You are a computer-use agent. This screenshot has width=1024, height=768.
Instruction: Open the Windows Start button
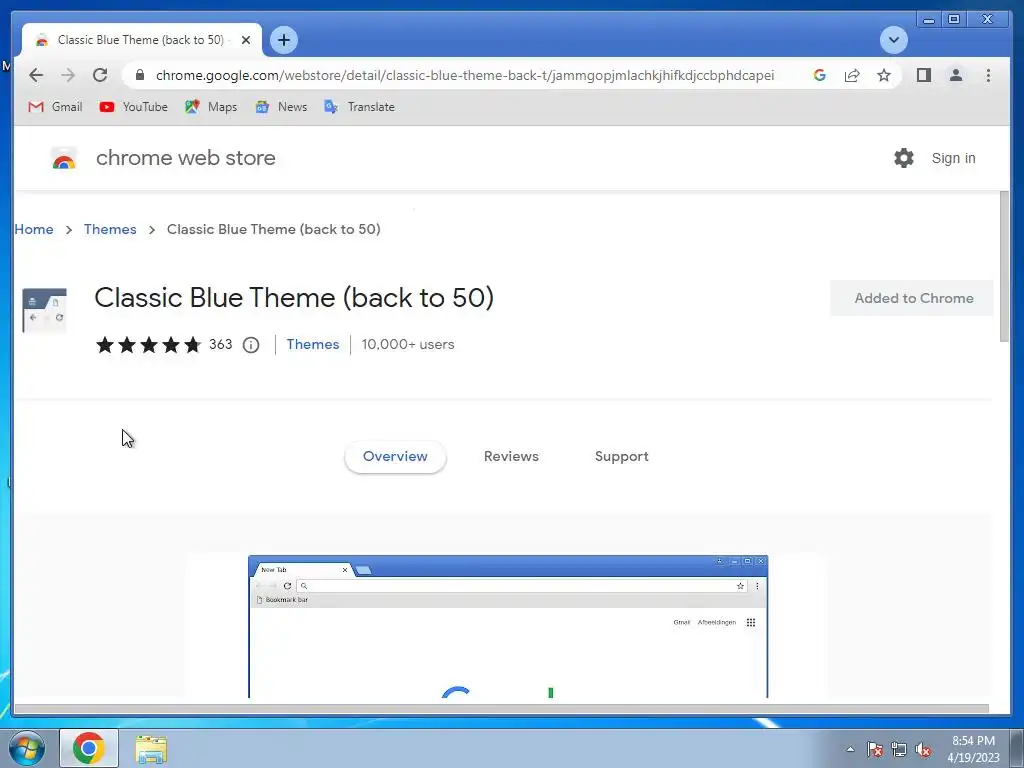pos(27,748)
